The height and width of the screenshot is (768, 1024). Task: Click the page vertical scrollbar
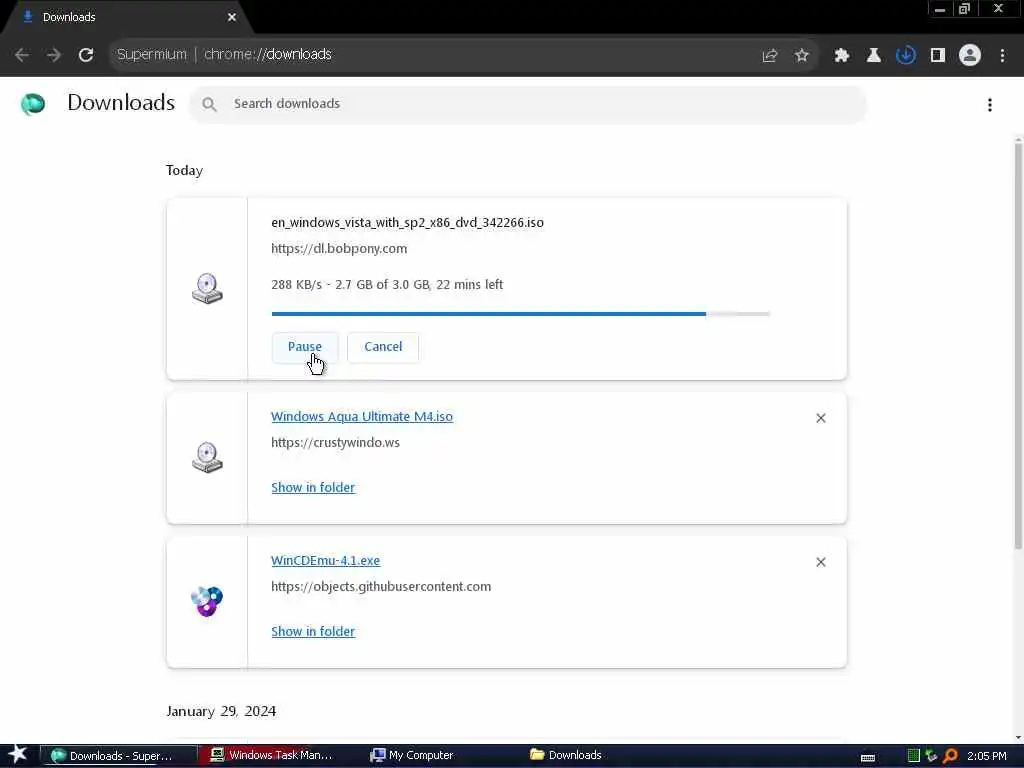coord(1018,346)
